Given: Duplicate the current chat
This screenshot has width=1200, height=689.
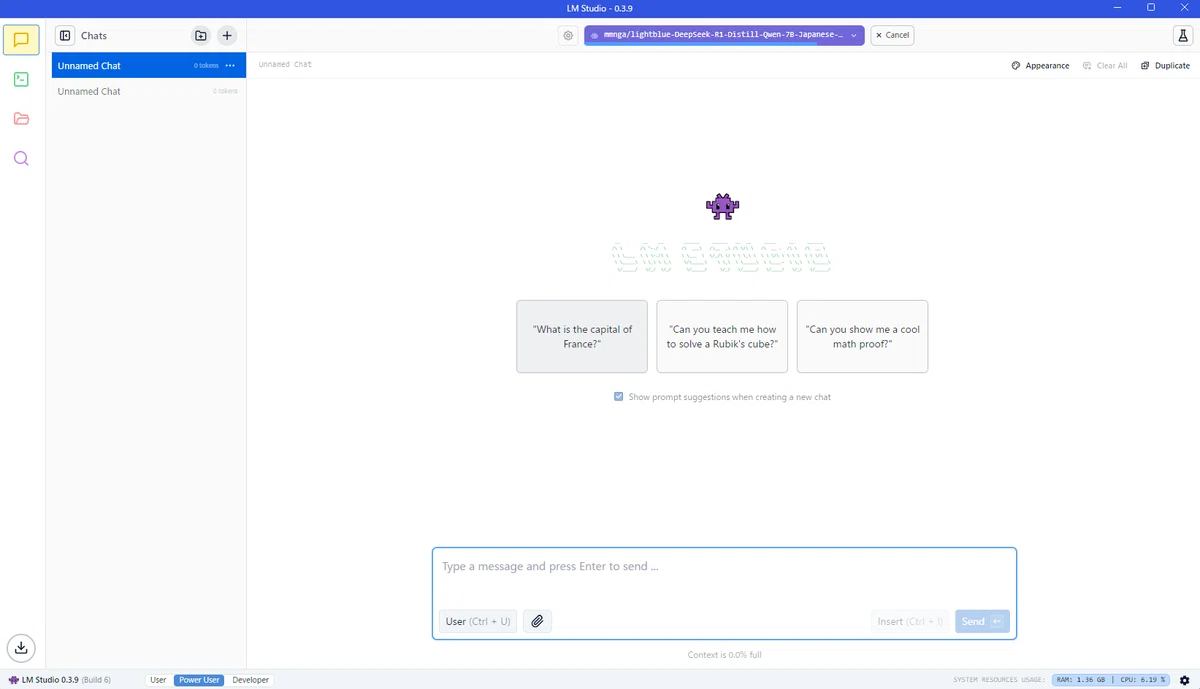Looking at the screenshot, I should 1165,65.
